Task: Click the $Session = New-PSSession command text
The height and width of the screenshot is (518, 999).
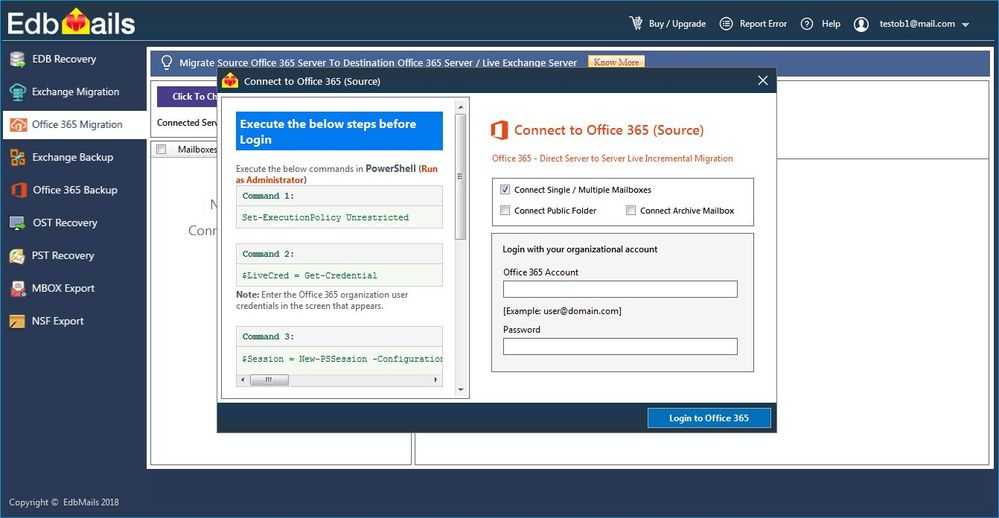Action: pyautogui.click(x=342, y=359)
